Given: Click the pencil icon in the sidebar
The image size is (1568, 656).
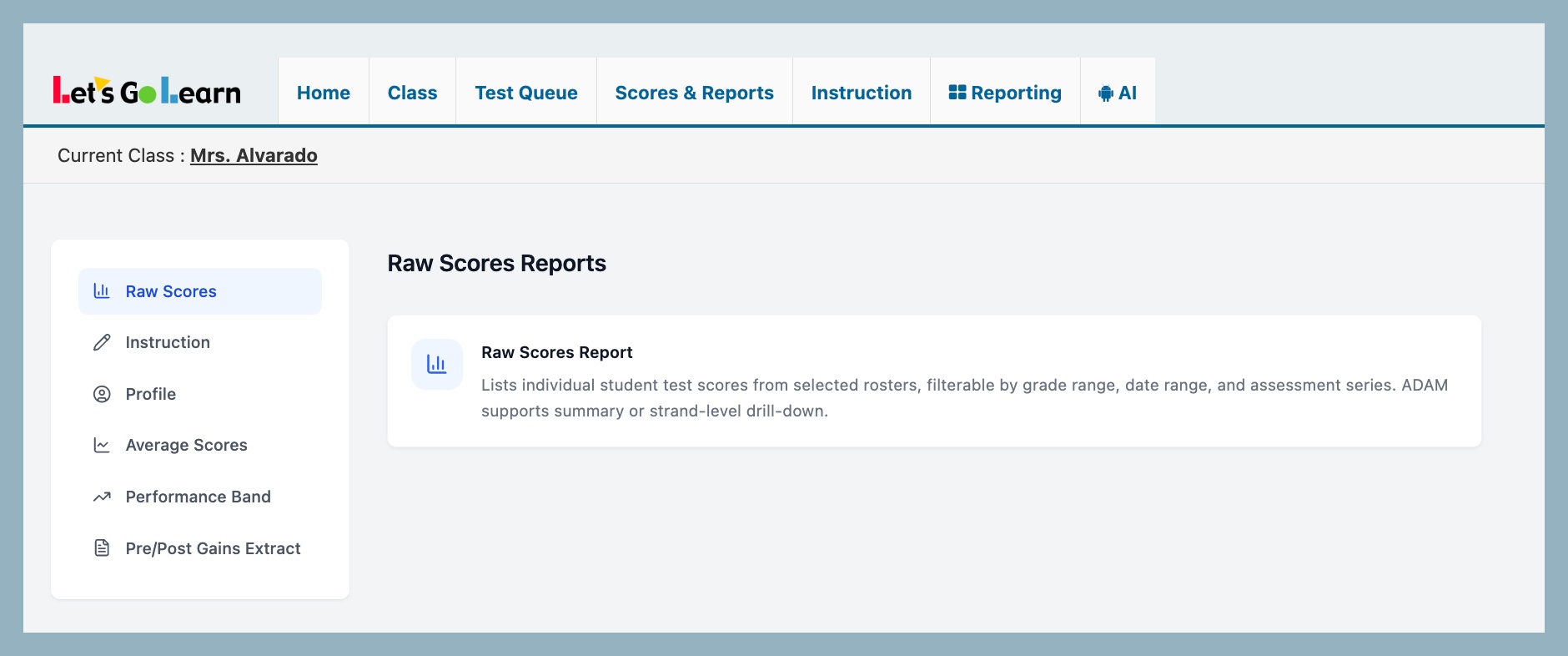Looking at the screenshot, I should click(x=102, y=342).
